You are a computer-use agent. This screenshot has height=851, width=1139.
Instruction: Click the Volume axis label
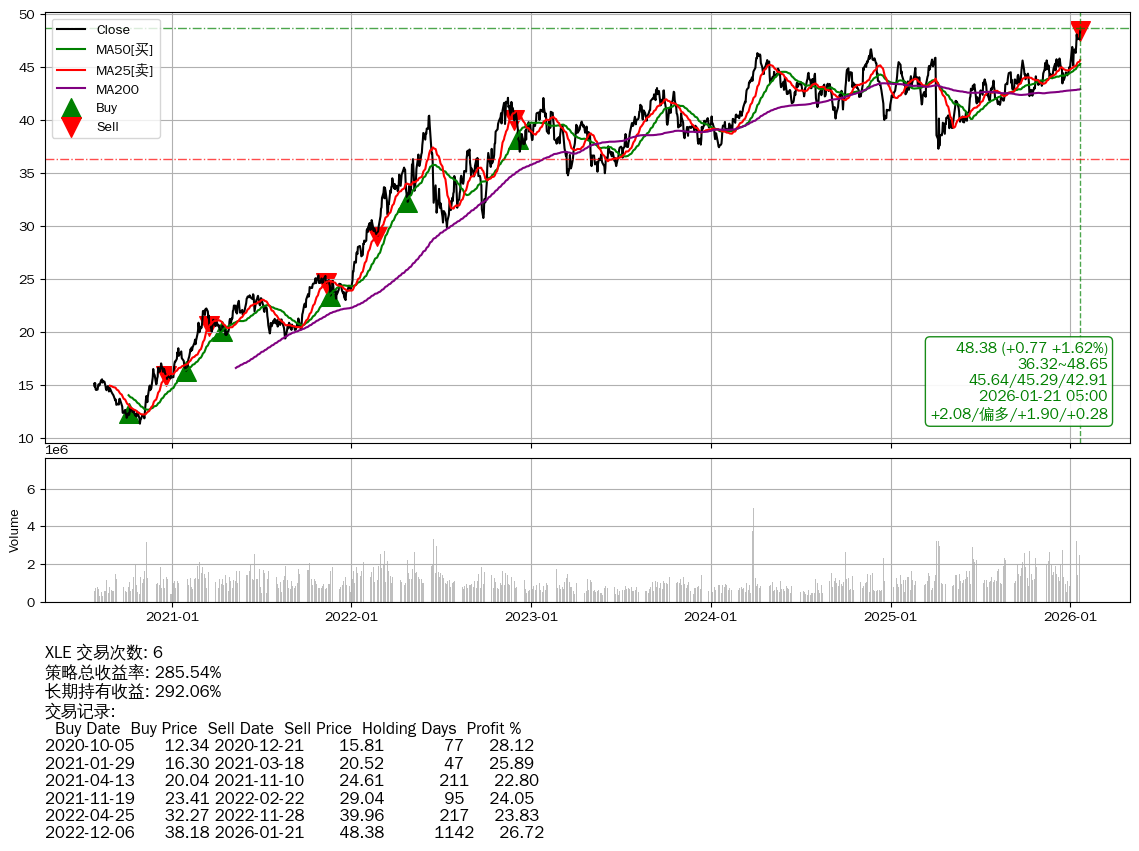click(14, 530)
